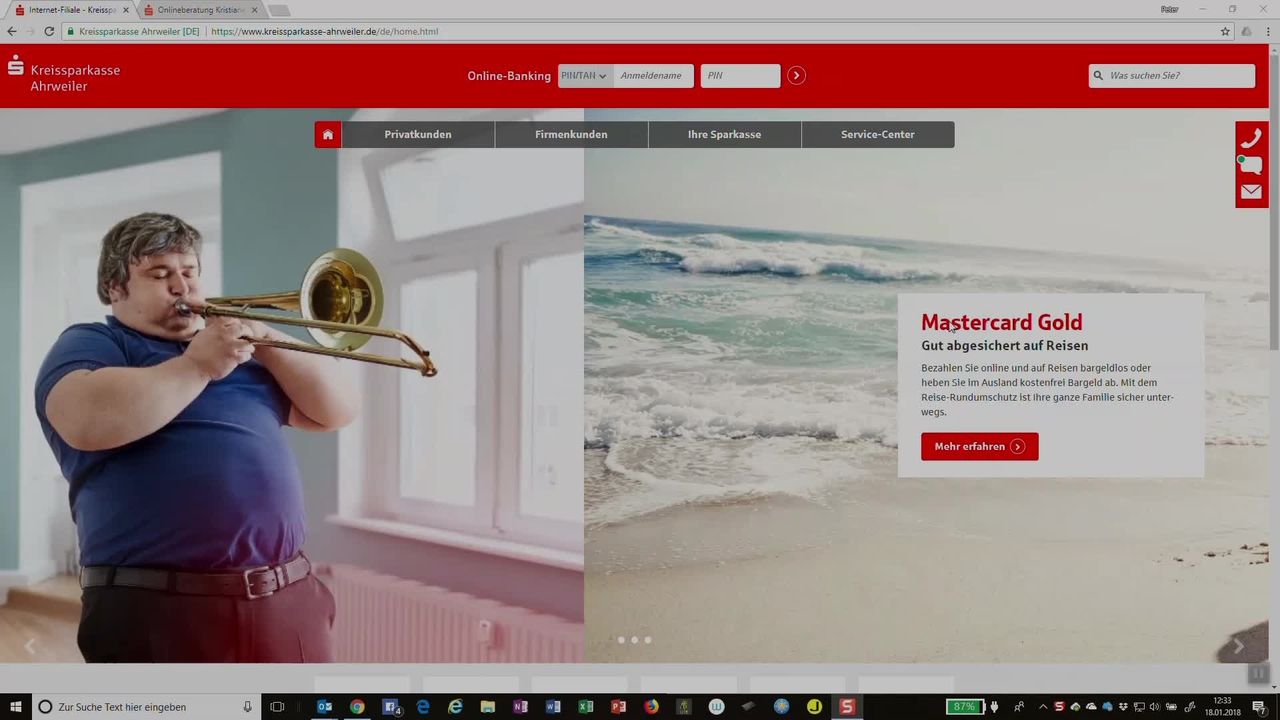This screenshot has width=1280, height=720.
Task: Open Firefox from the taskbar
Action: [651, 706]
